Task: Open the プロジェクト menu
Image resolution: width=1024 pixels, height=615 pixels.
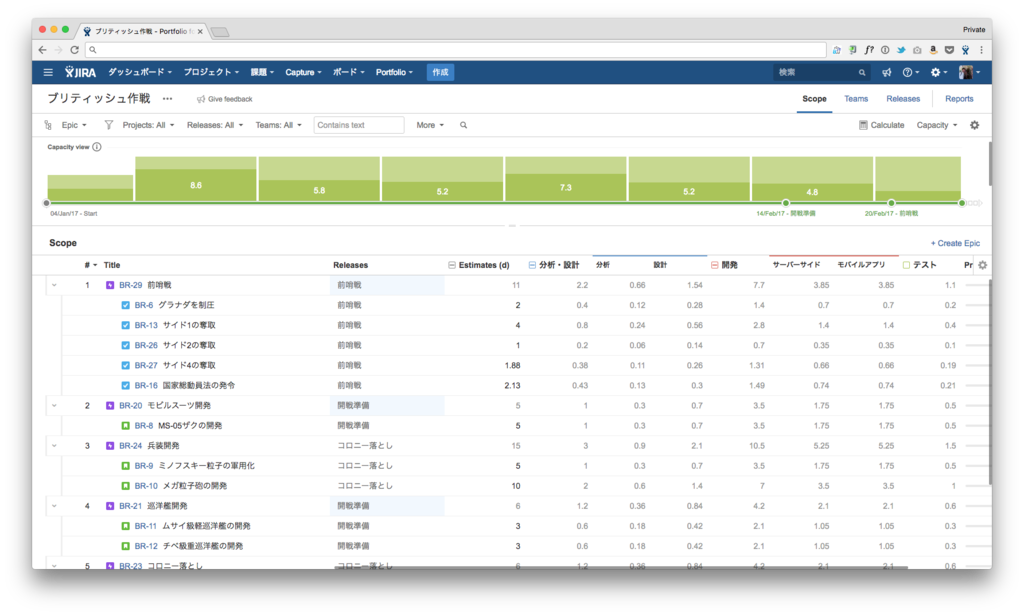Action: pyautogui.click(x=211, y=72)
